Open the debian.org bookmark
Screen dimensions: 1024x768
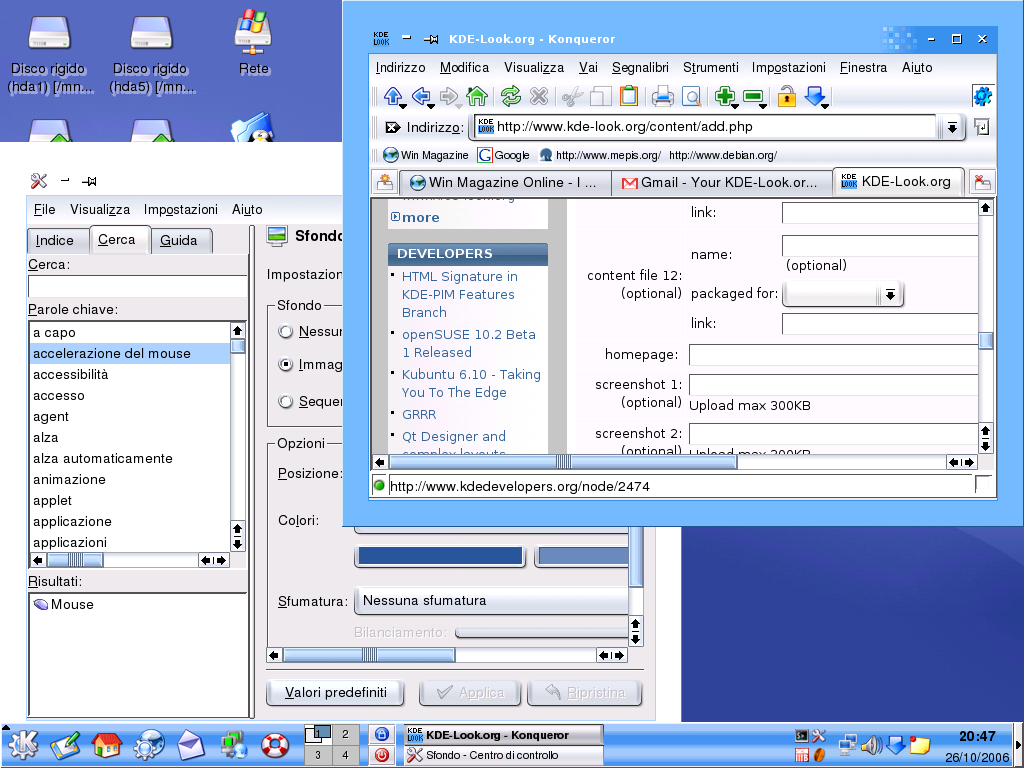pyautogui.click(x=722, y=155)
